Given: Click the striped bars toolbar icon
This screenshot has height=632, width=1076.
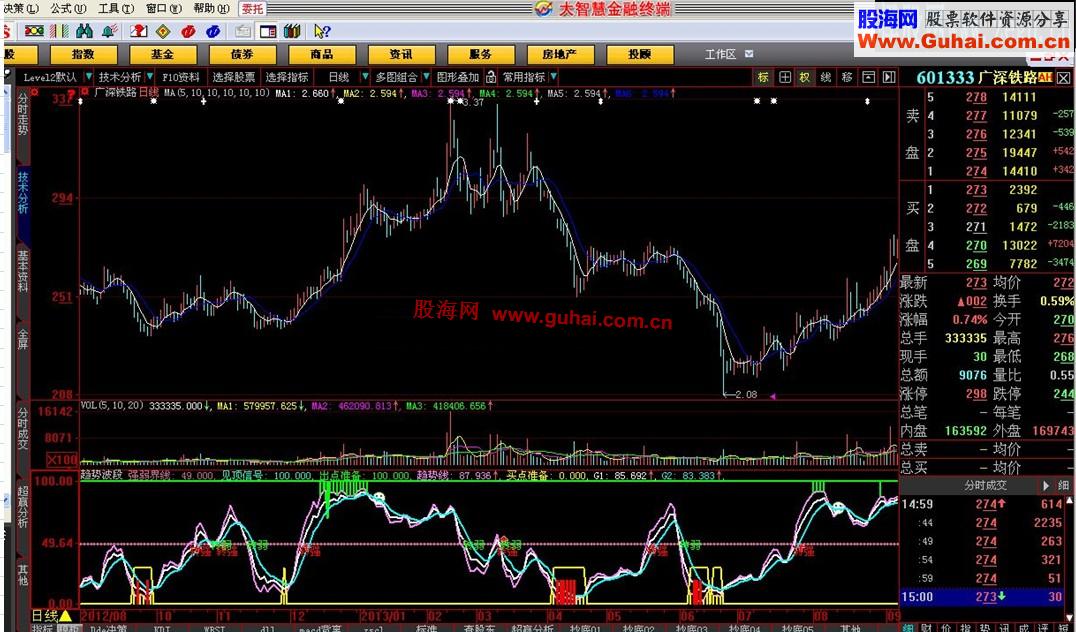Looking at the screenshot, I should [x=60, y=31].
